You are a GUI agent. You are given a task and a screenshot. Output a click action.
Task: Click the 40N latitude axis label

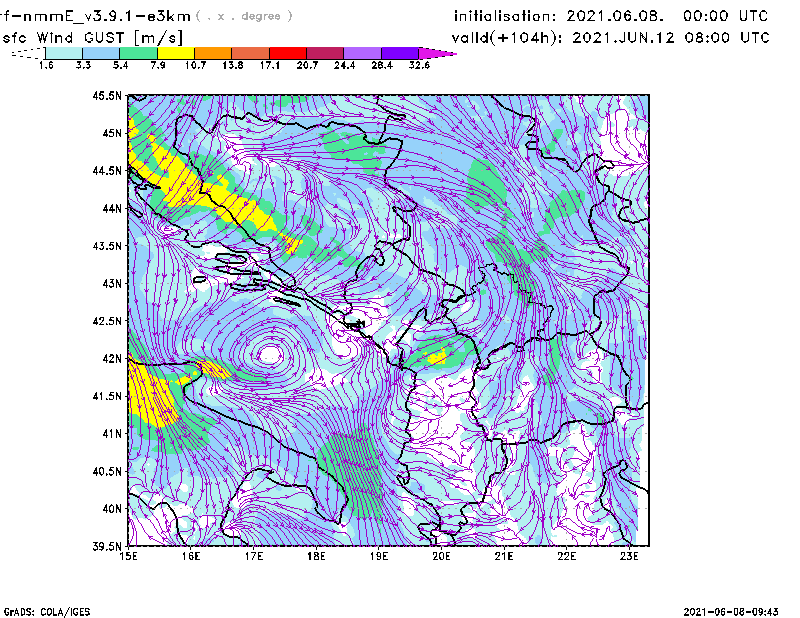click(112, 509)
